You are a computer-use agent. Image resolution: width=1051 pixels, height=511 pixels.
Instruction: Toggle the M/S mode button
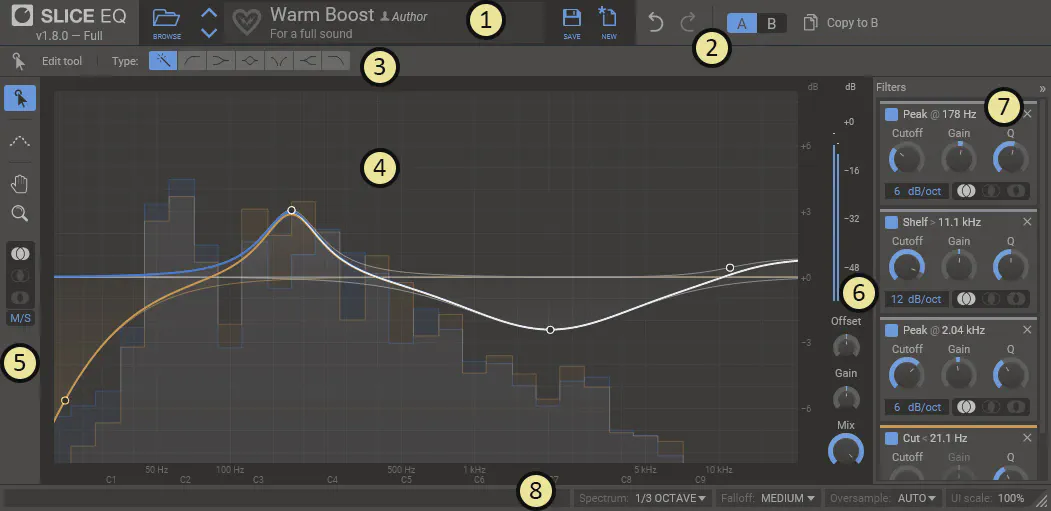[20, 319]
